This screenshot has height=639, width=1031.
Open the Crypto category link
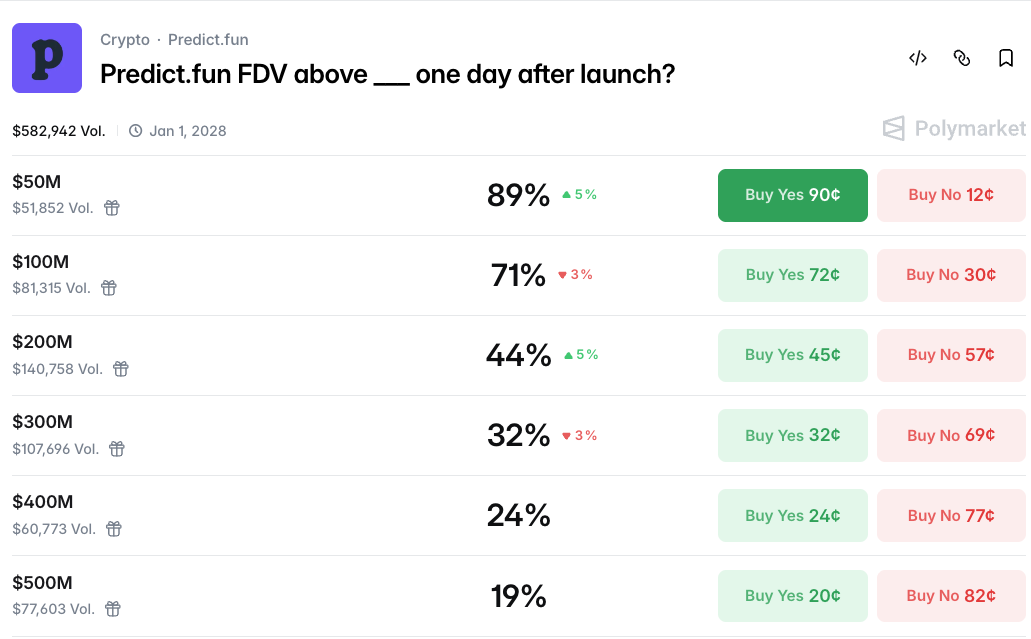click(125, 40)
